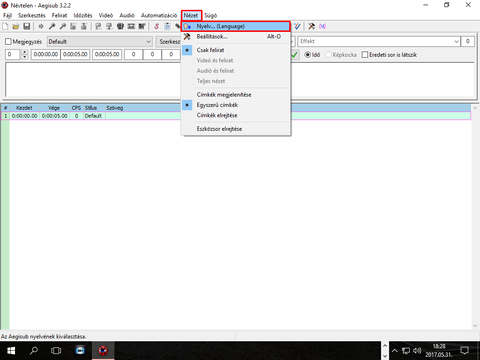
Task: Click the cycle tag hiding icon
Action: (x=322, y=26)
